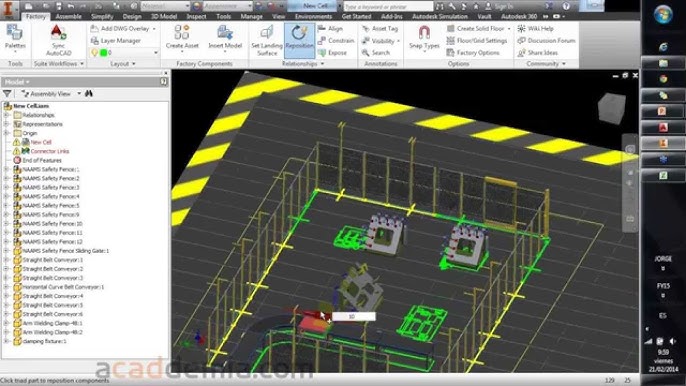
Task: Click the annotations Search tool
Action: pyautogui.click(x=376, y=53)
